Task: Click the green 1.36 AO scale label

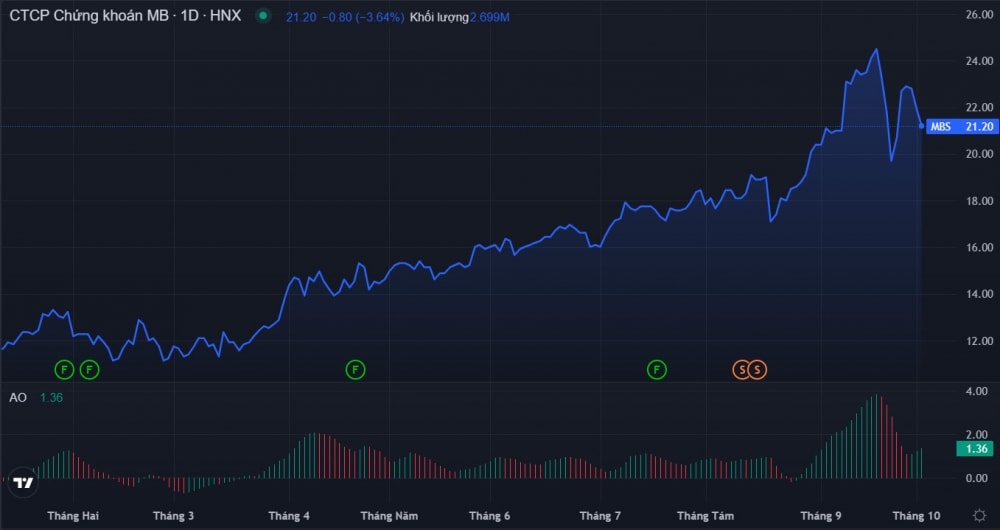Action: coord(974,449)
